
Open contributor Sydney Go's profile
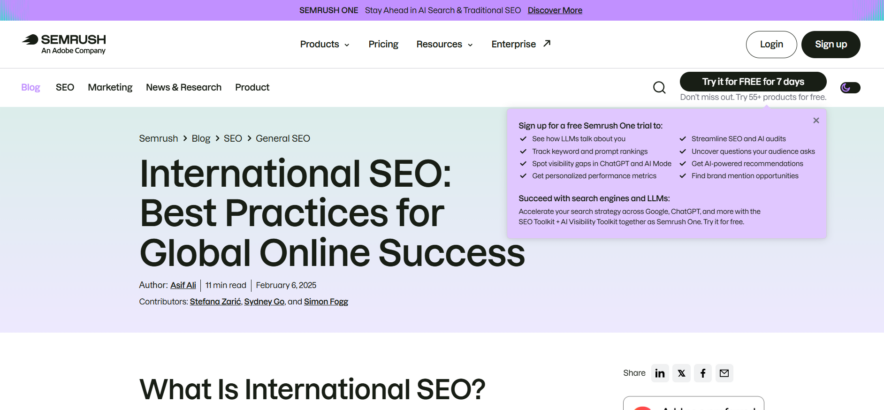[264, 302]
